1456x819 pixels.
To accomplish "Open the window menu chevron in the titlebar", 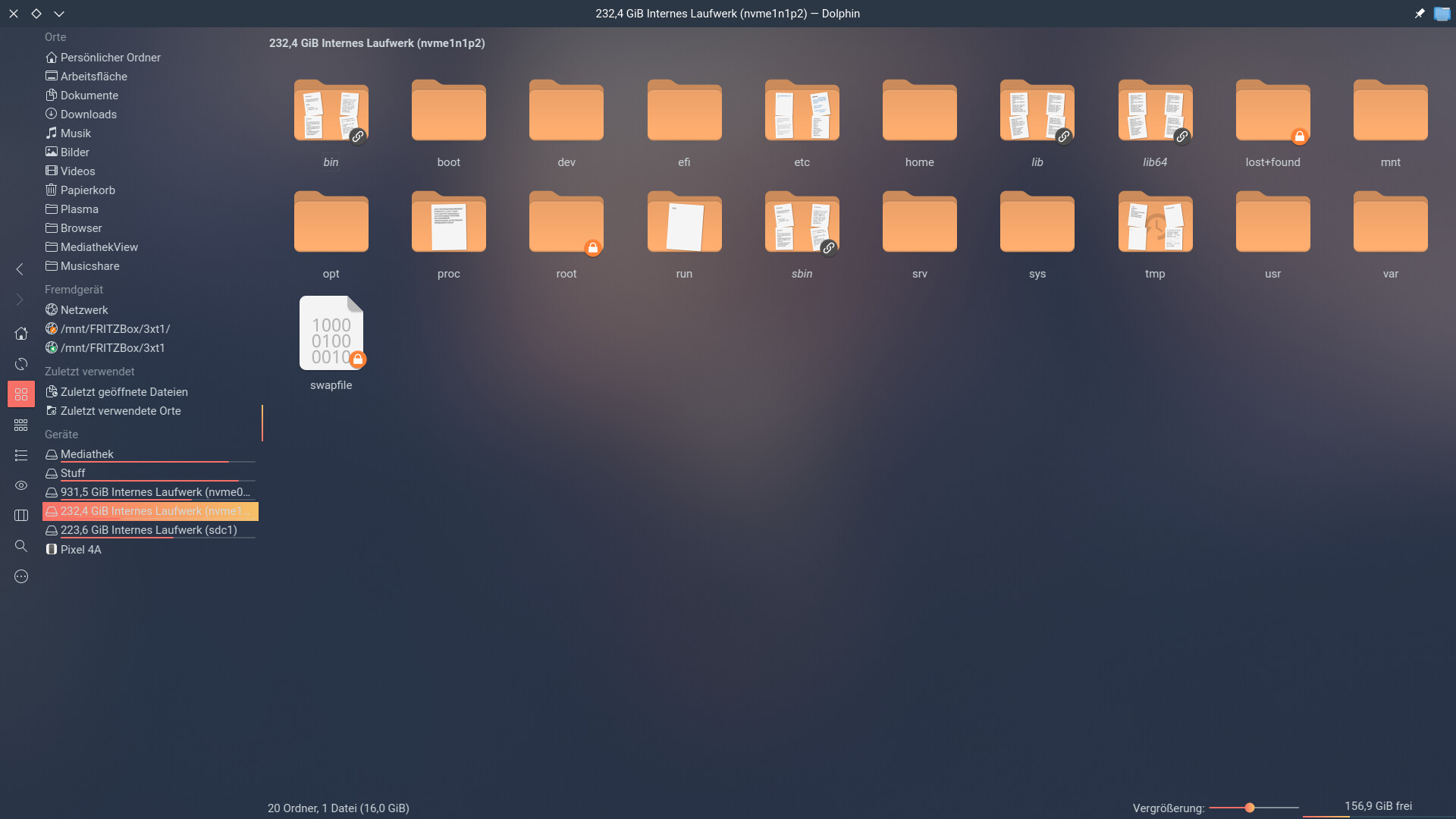I will pos(59,14).
